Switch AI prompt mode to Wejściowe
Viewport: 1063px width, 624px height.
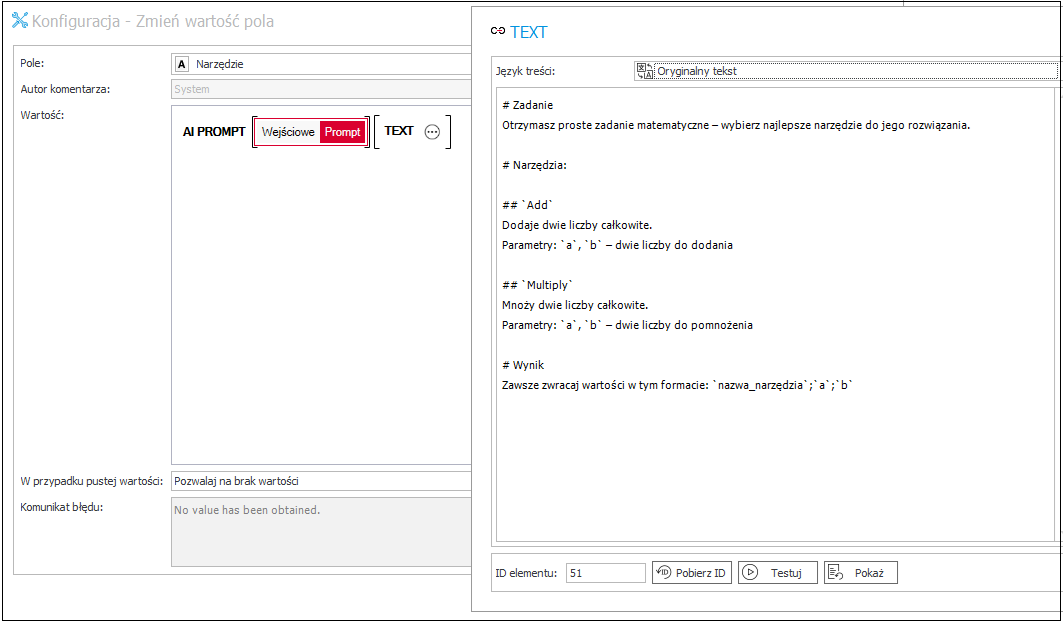pos(288,132)
